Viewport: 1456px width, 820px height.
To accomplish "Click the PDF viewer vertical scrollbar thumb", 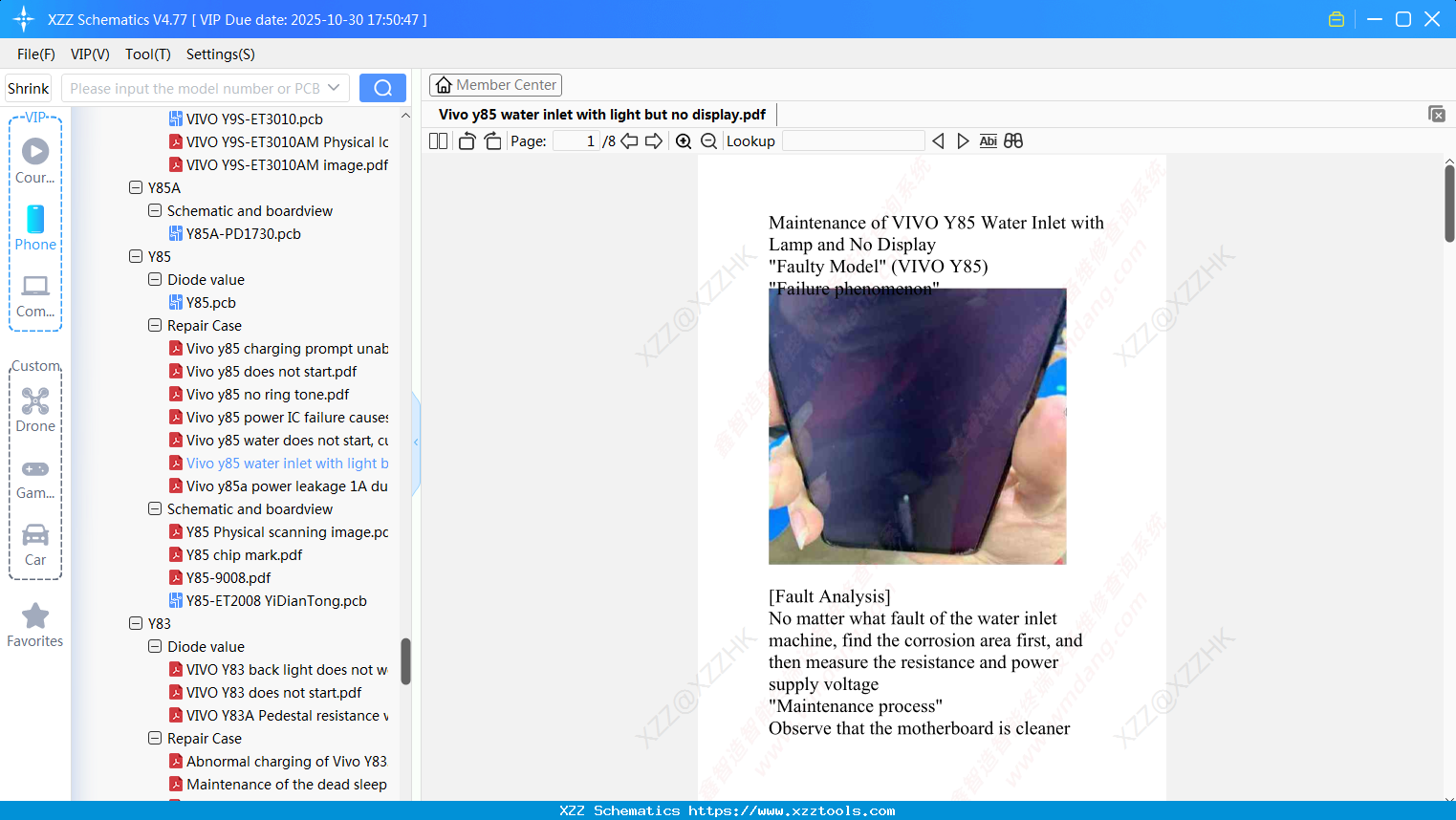I will coord(1449,204).
